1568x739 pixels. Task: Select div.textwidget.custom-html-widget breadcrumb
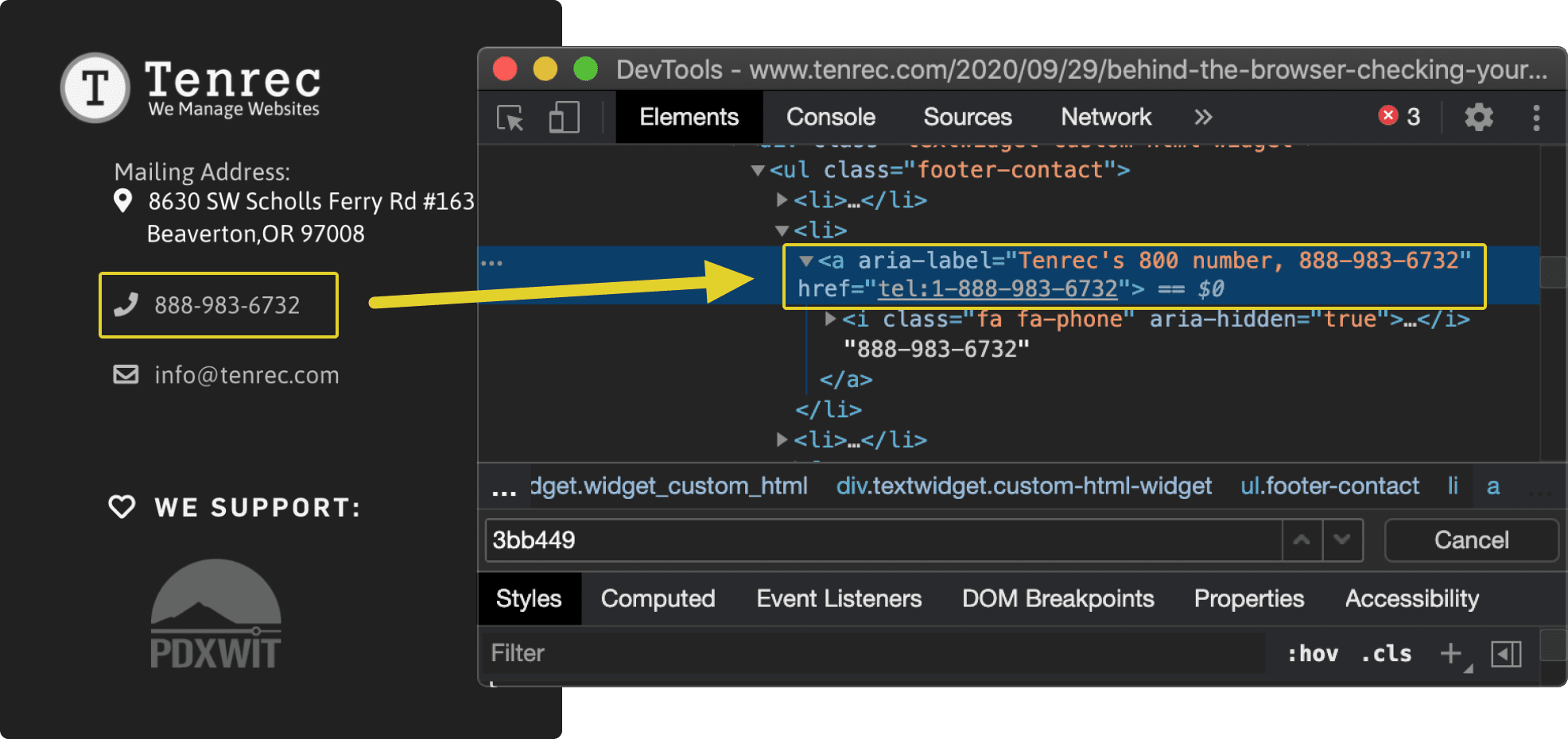coord(1024,486)
